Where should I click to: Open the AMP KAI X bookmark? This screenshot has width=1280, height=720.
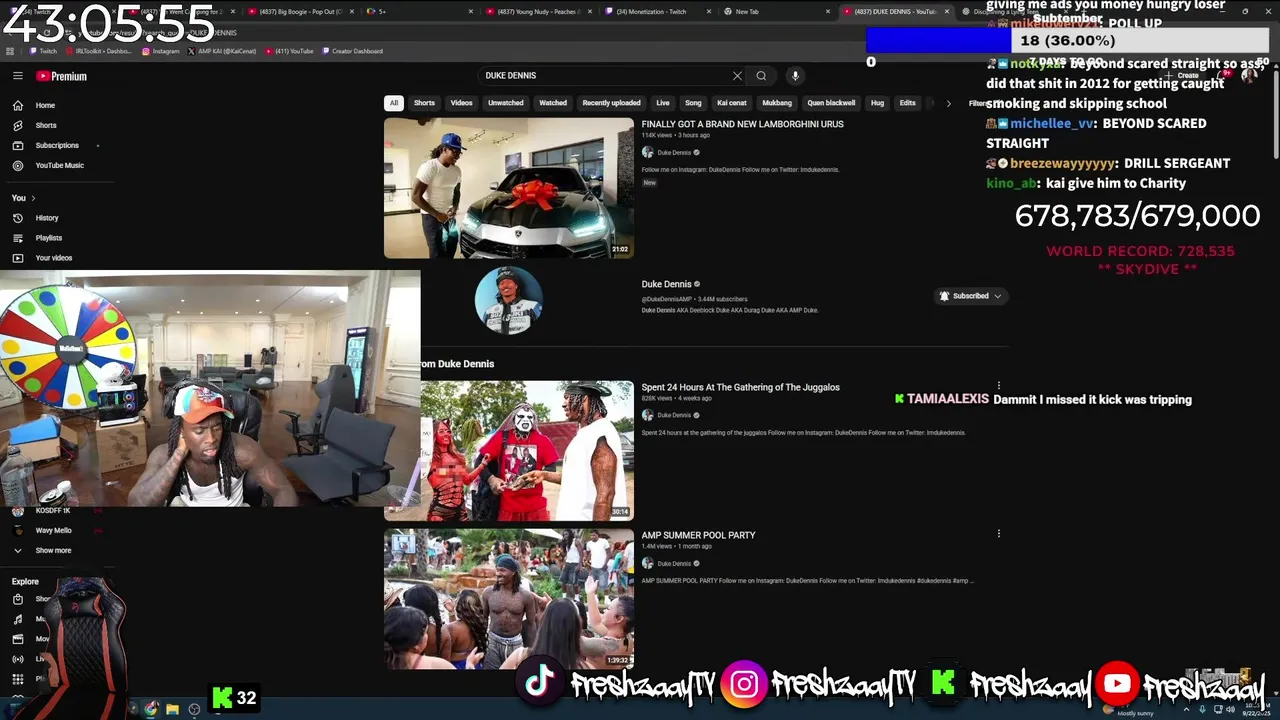[x=222, y=51]
